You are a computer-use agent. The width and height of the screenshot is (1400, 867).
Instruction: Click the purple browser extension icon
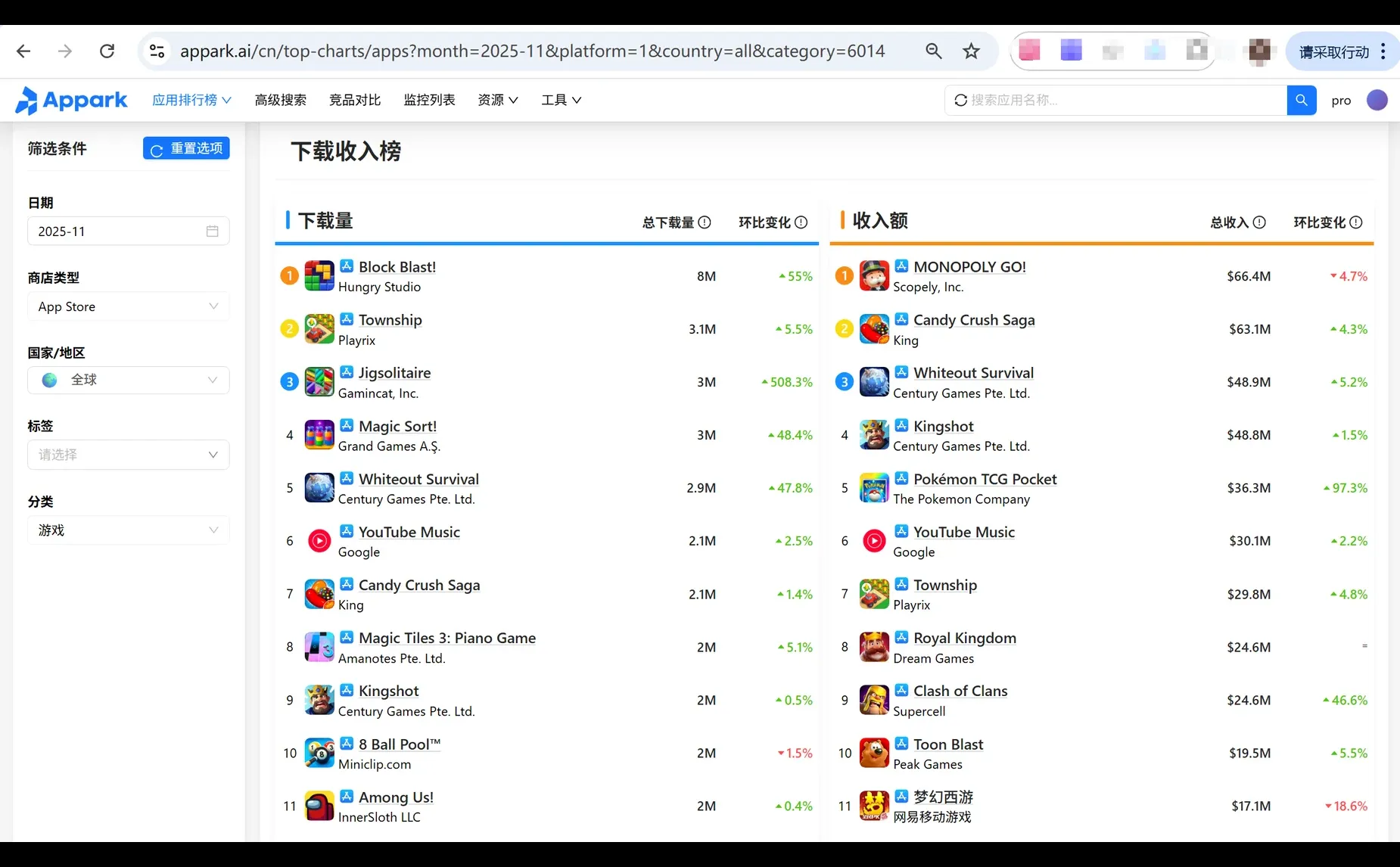point(1071,51)
